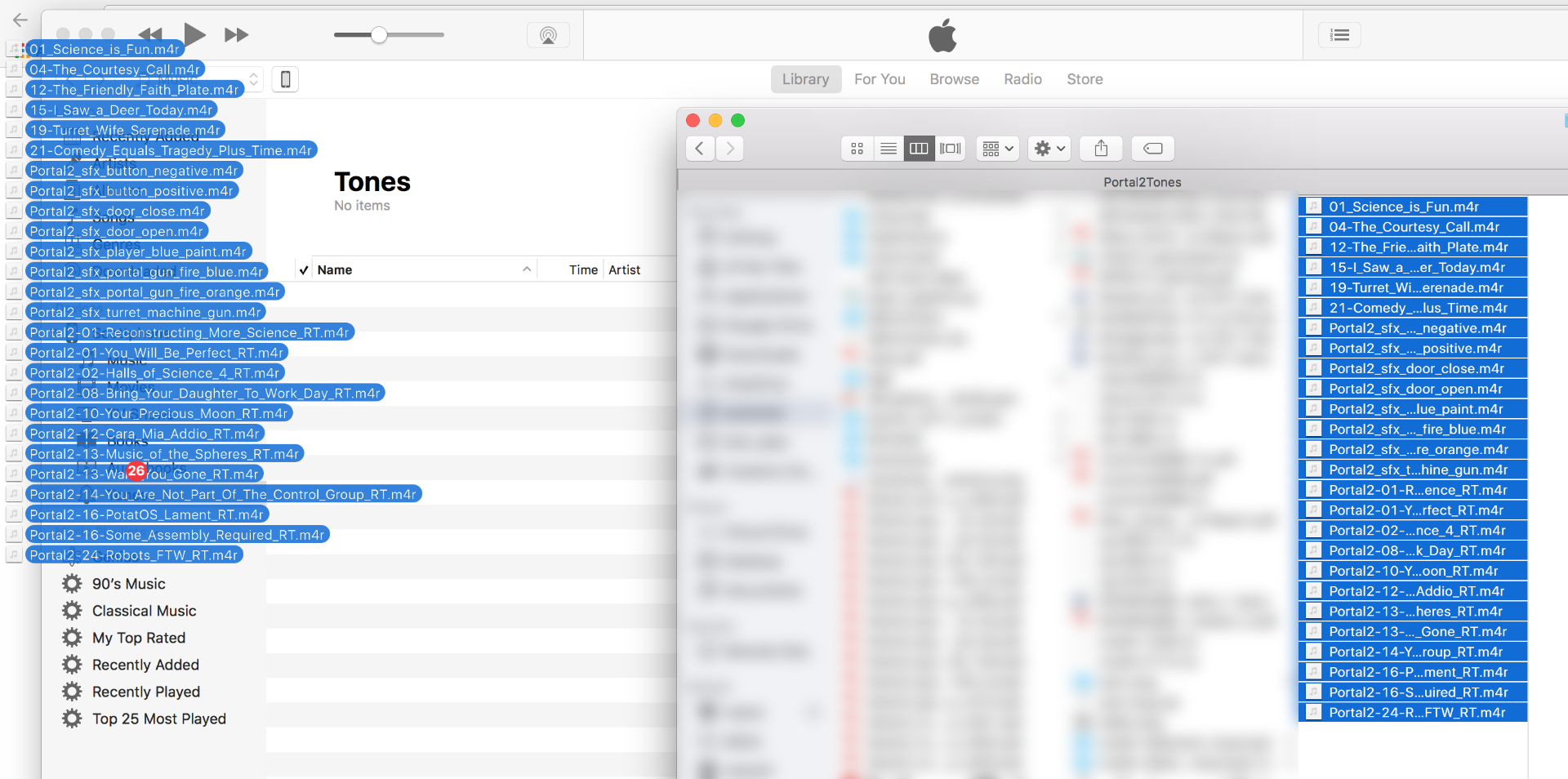Screen dimensions: 1568x779
Task: Open the For You tab
Action: pos(880,79)
